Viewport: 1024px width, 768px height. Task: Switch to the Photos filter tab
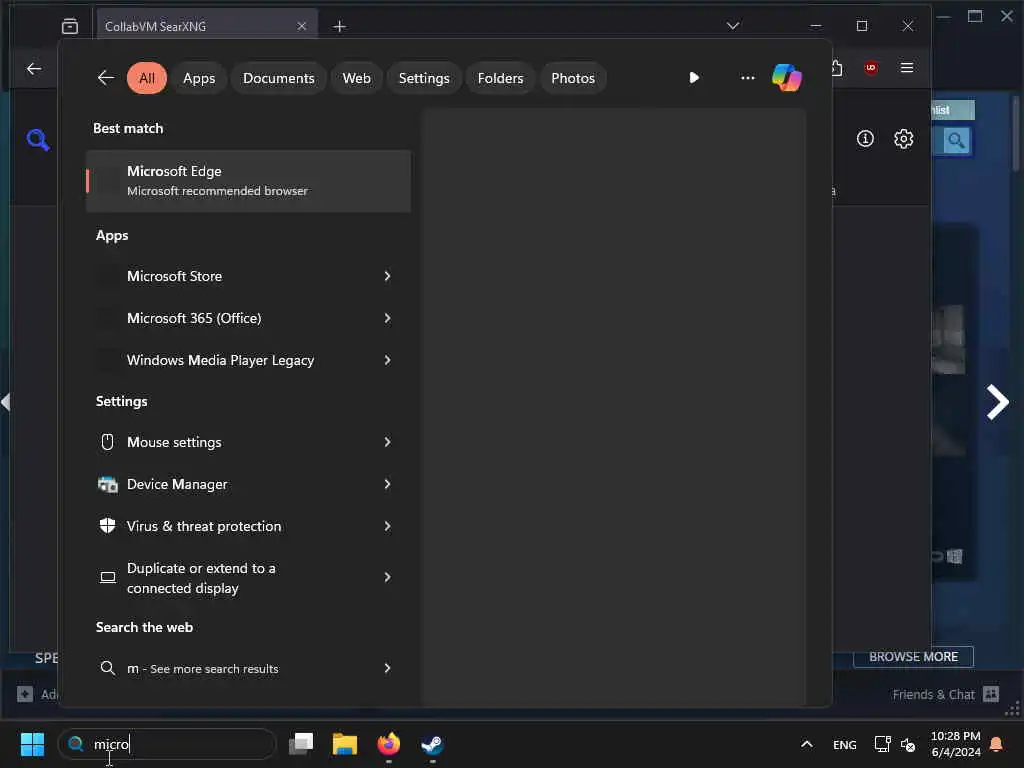click(573, 78)
